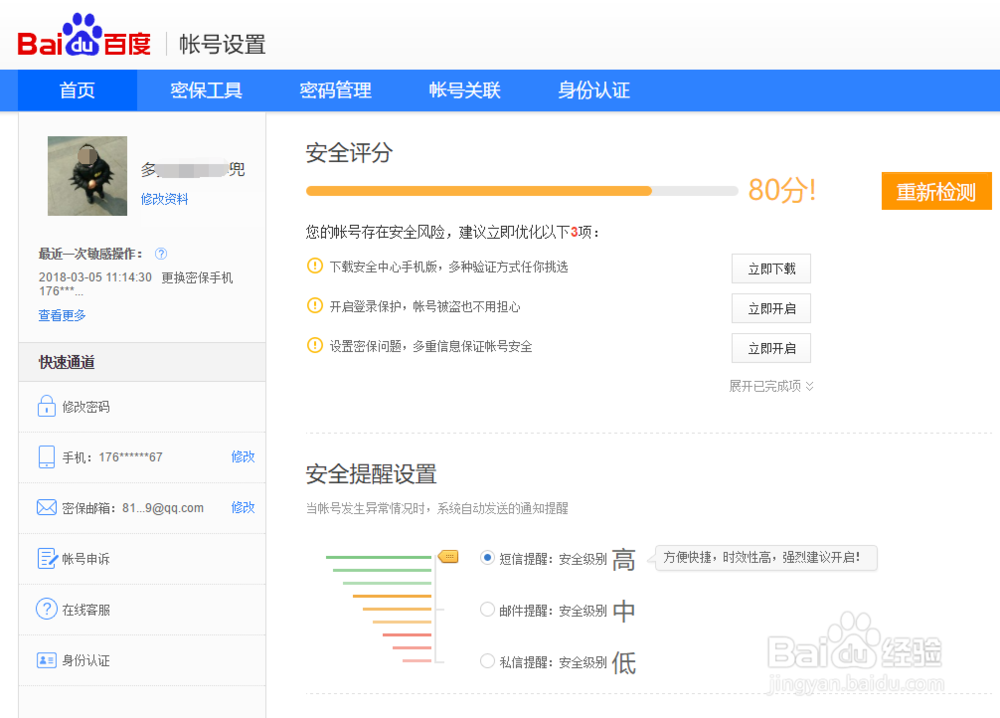Screen dimensions: 1000x718
Task: Click the orange security score progress bar
Action: (x=478, y=190)
